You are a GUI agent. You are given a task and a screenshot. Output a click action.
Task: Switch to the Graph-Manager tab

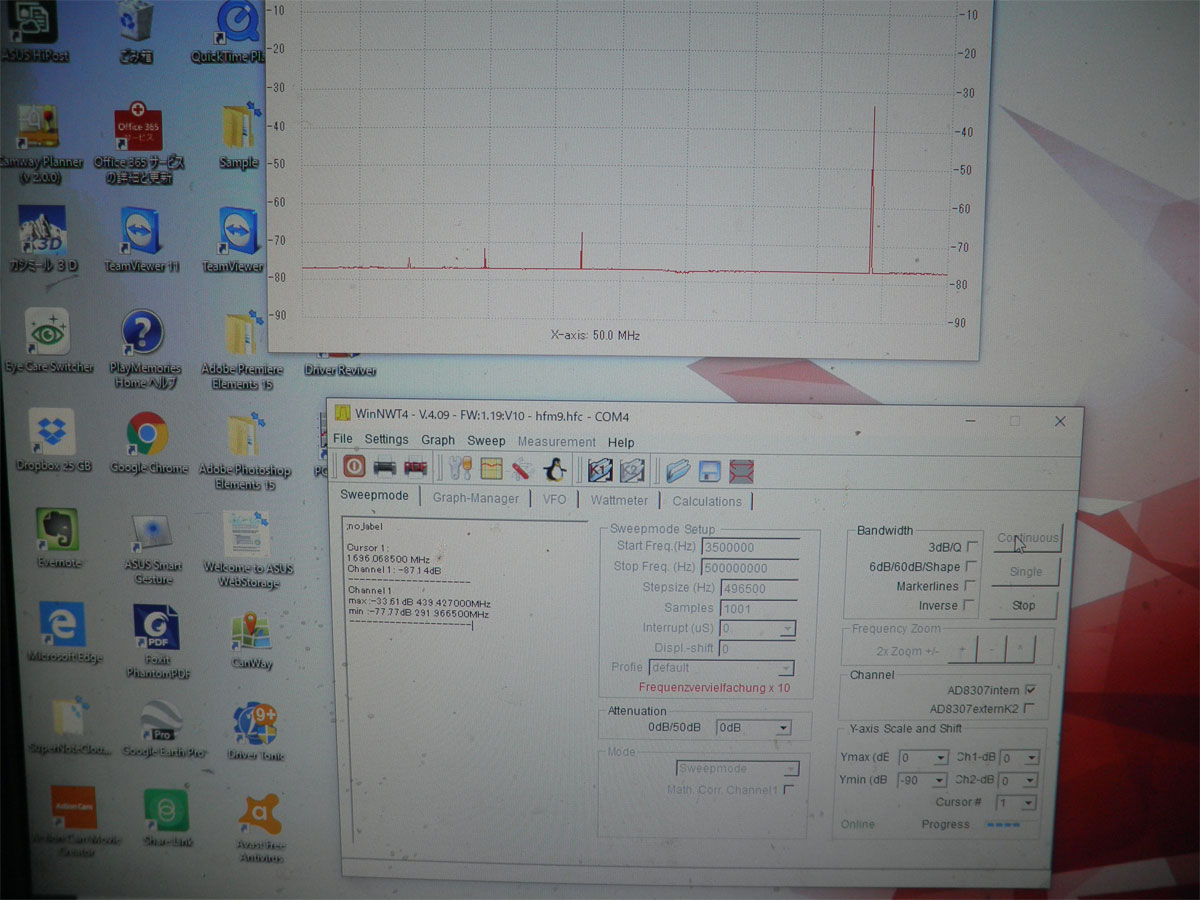click(x=476, y=498)
